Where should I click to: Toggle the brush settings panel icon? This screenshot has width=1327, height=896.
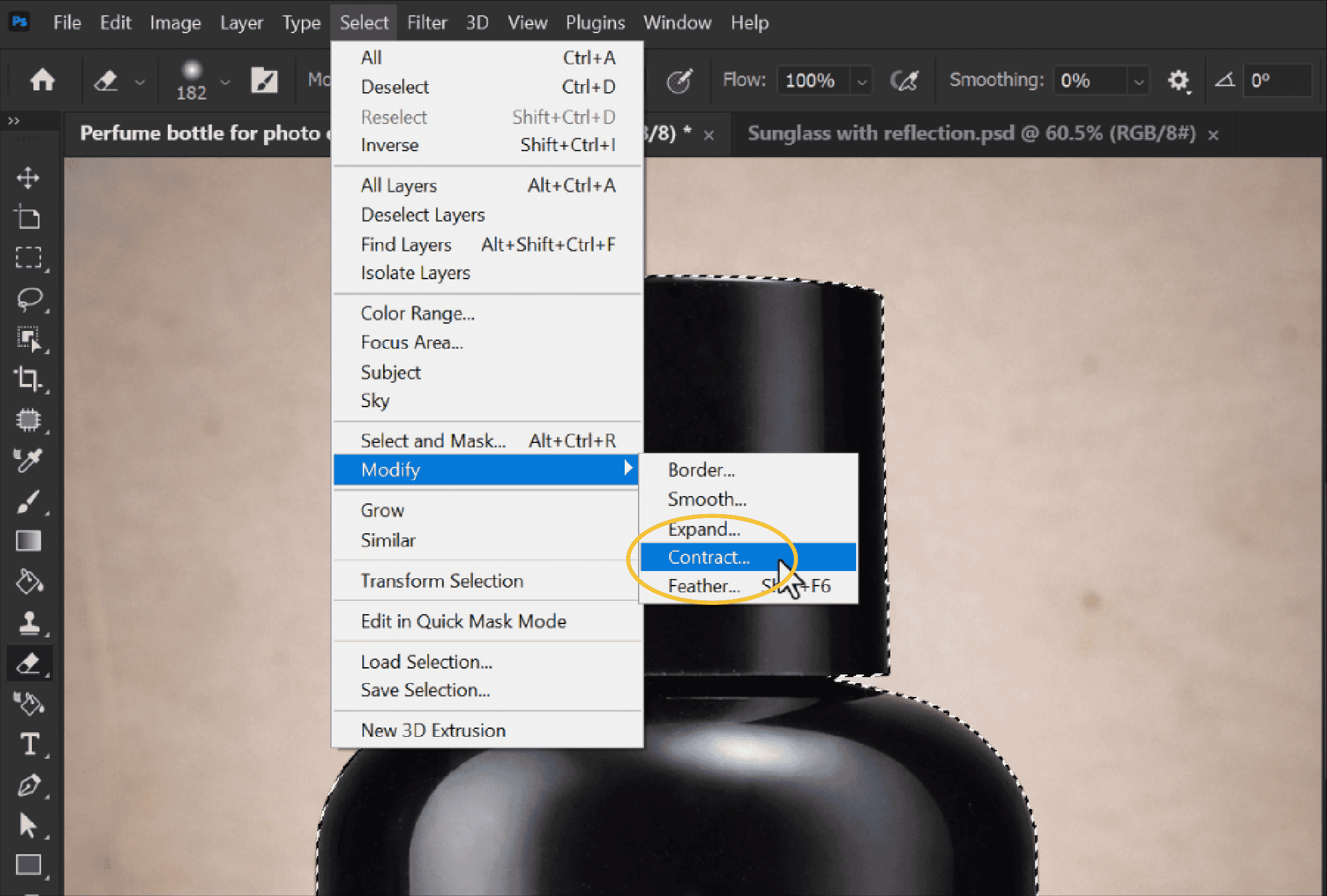[x=264, y=81]
